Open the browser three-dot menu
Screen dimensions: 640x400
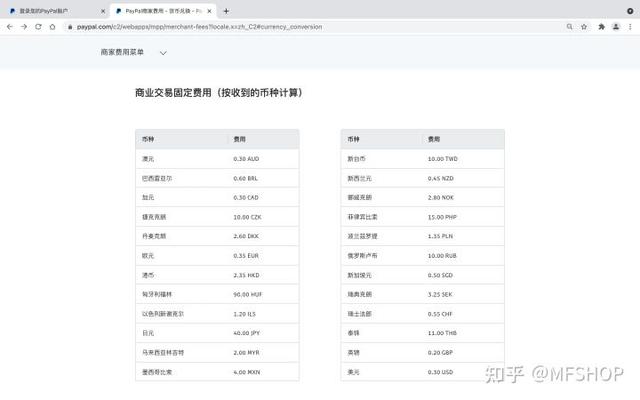[x=630, y=27]
